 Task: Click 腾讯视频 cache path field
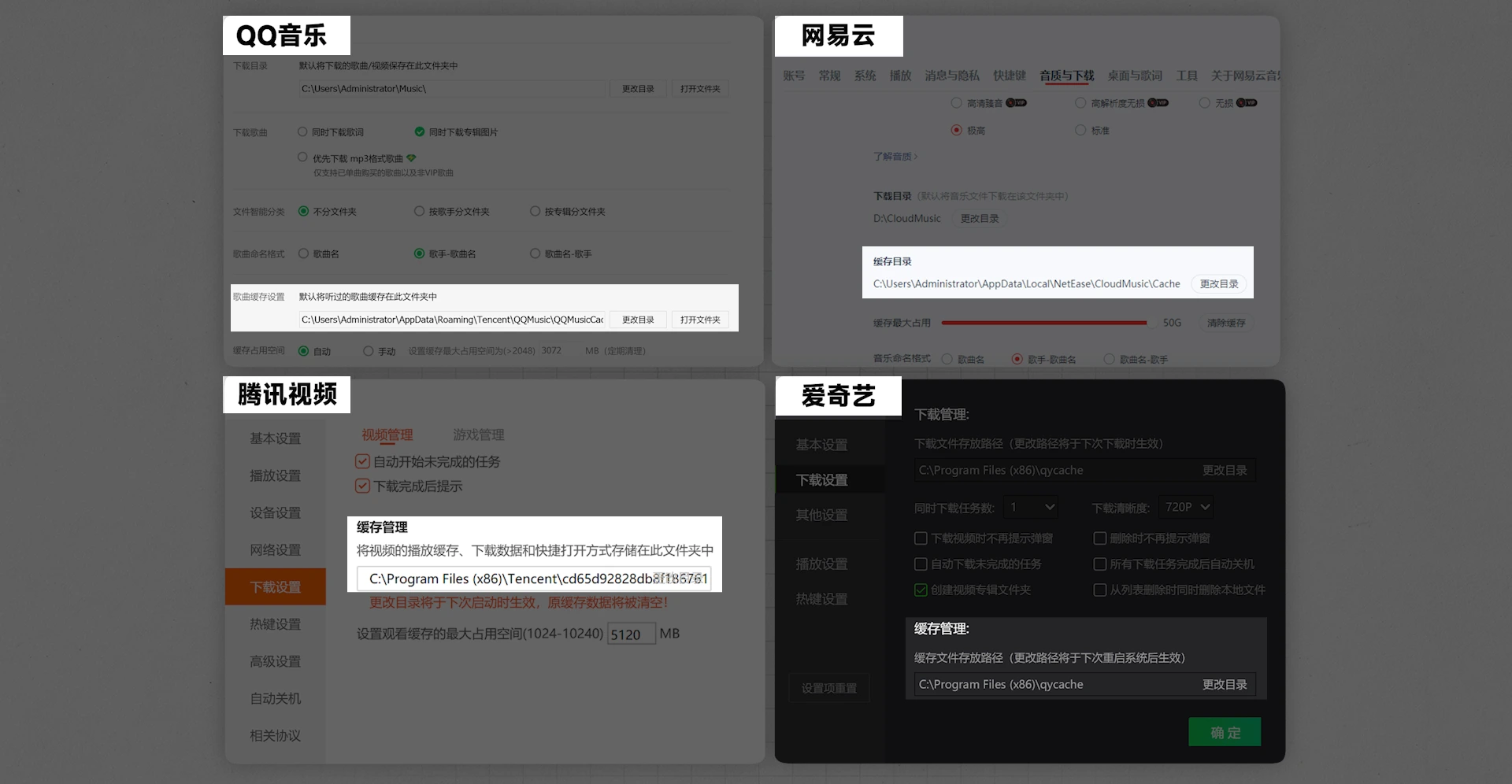[x=534, y=579]
